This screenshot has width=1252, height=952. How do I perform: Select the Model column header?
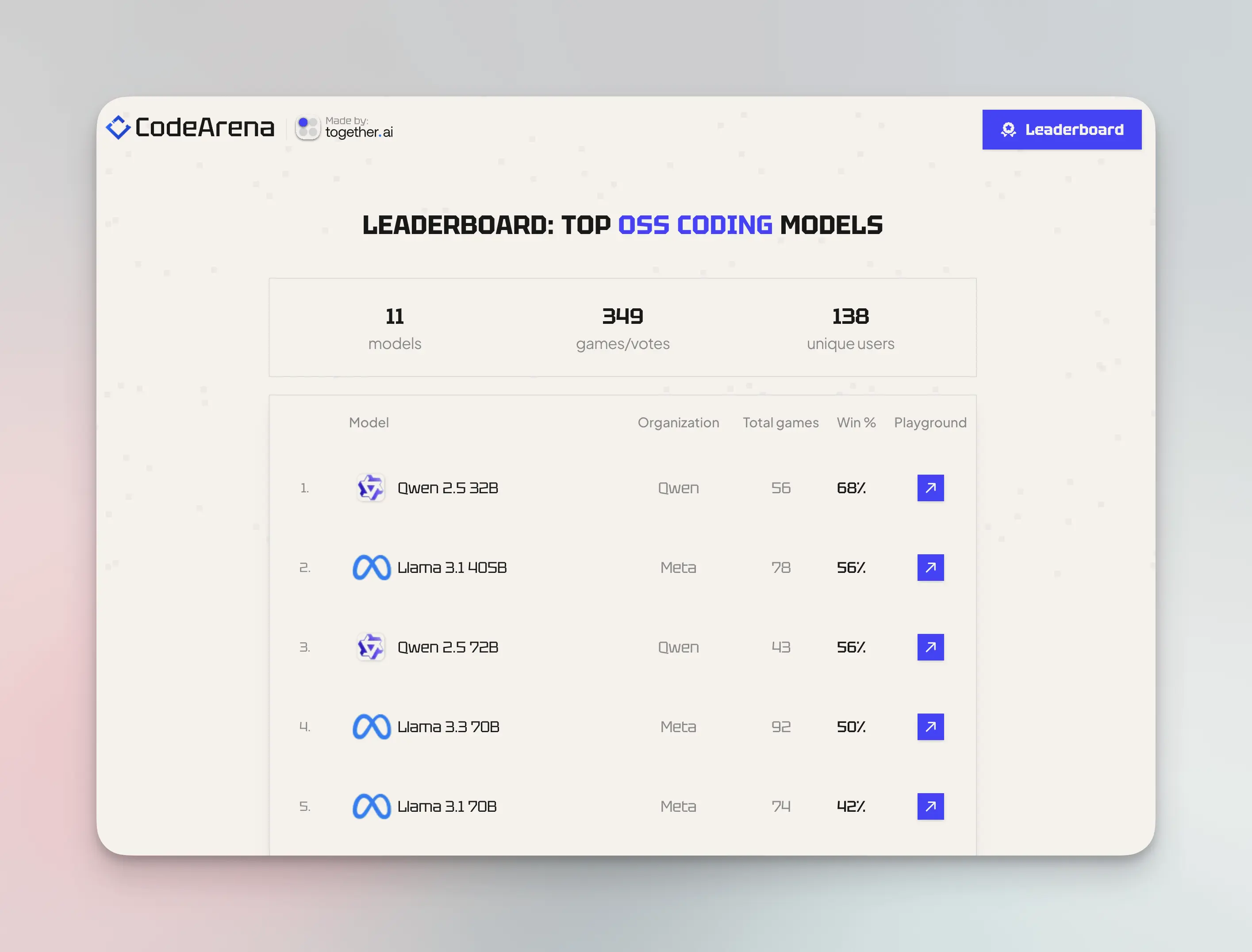click(369, 423)
